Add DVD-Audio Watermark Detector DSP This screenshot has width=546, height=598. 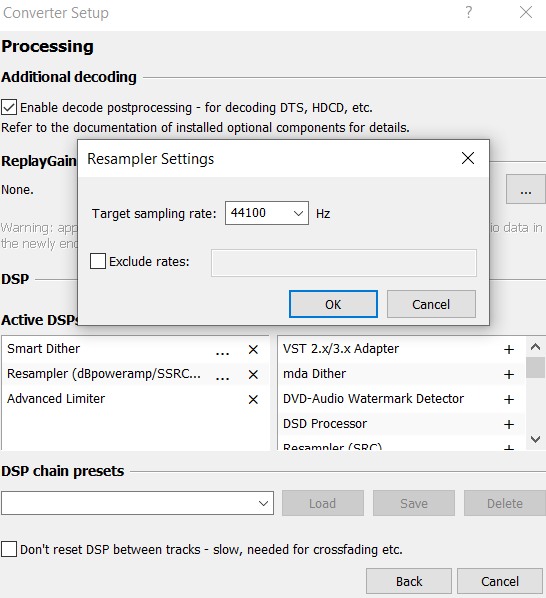509,399
